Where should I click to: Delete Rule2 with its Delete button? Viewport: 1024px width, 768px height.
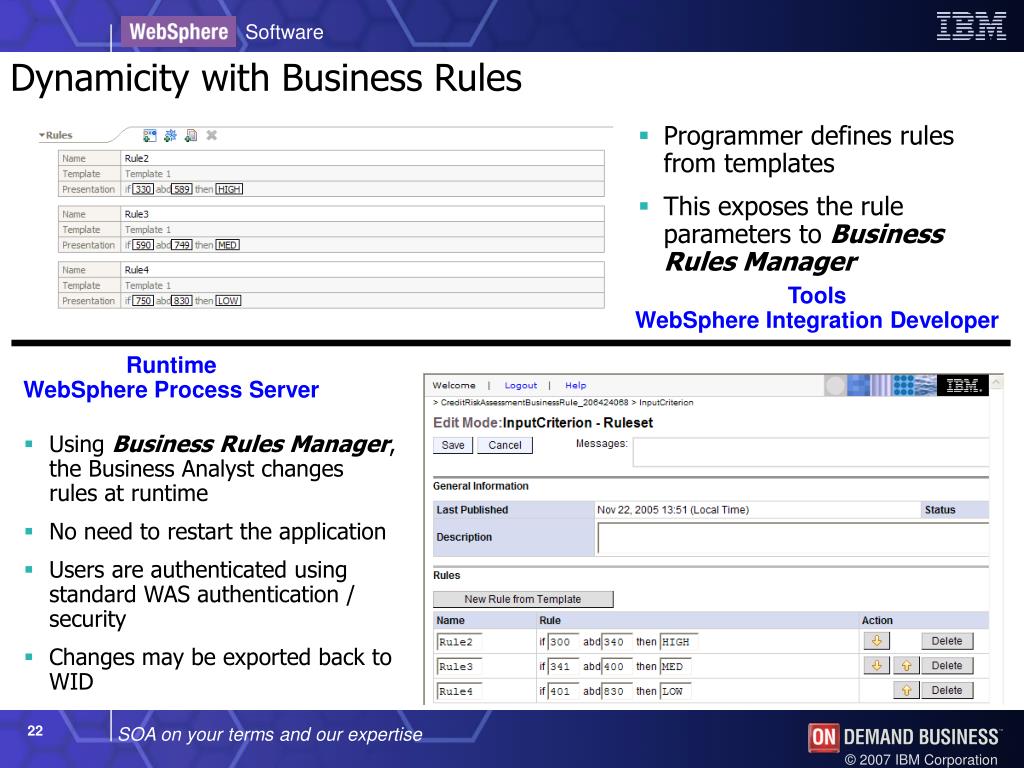(x=947, y=641)
